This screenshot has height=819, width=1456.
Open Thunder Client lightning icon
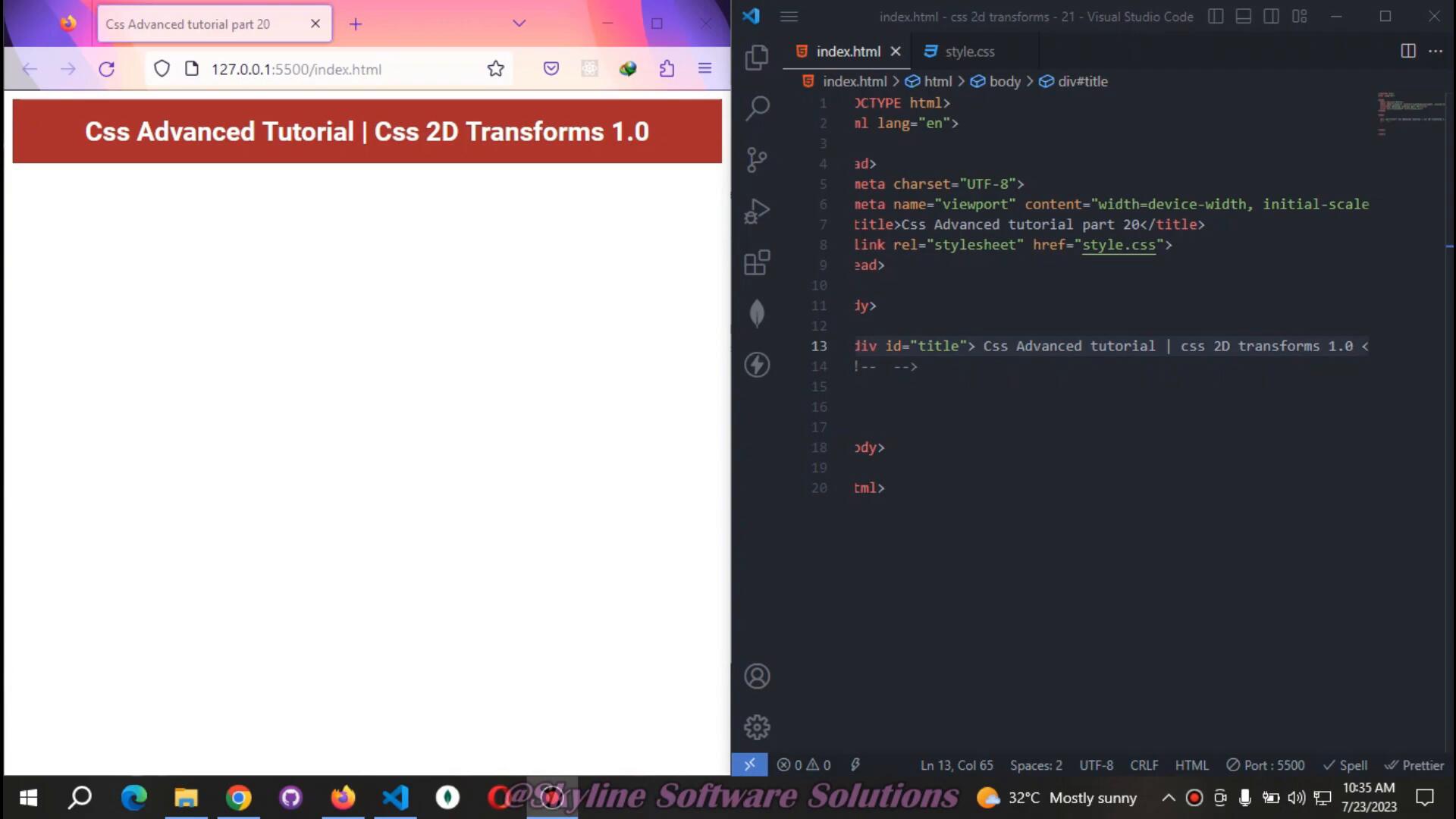757,365
